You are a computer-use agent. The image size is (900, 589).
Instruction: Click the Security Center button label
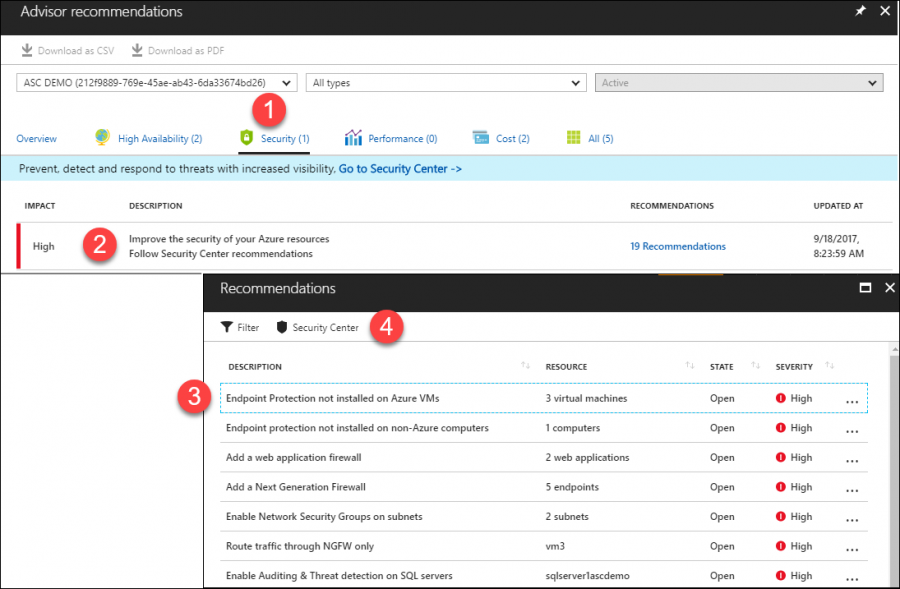(x=325, y=327)
